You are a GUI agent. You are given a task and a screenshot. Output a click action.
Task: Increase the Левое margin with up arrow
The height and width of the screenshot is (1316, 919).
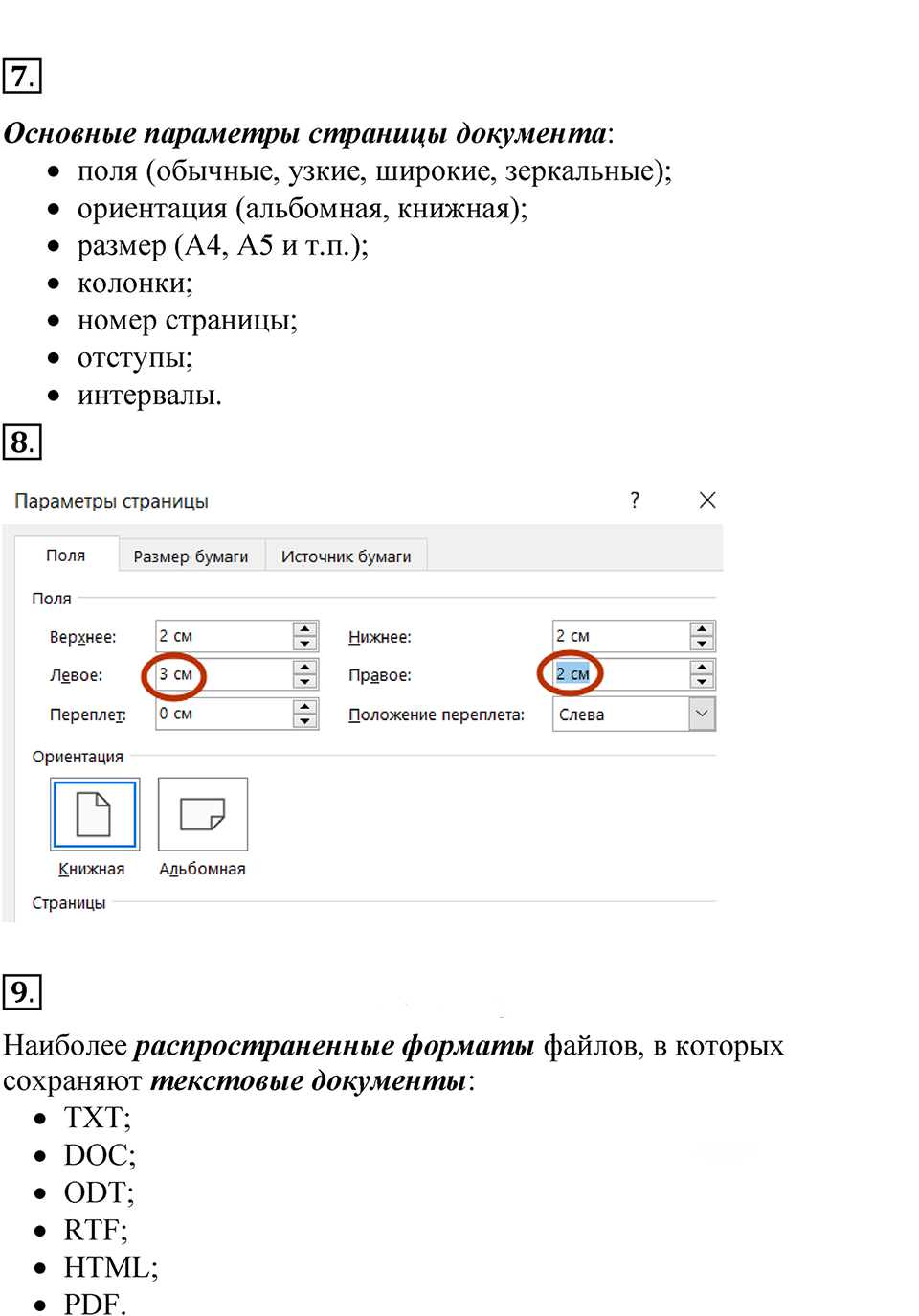[305, 668]
